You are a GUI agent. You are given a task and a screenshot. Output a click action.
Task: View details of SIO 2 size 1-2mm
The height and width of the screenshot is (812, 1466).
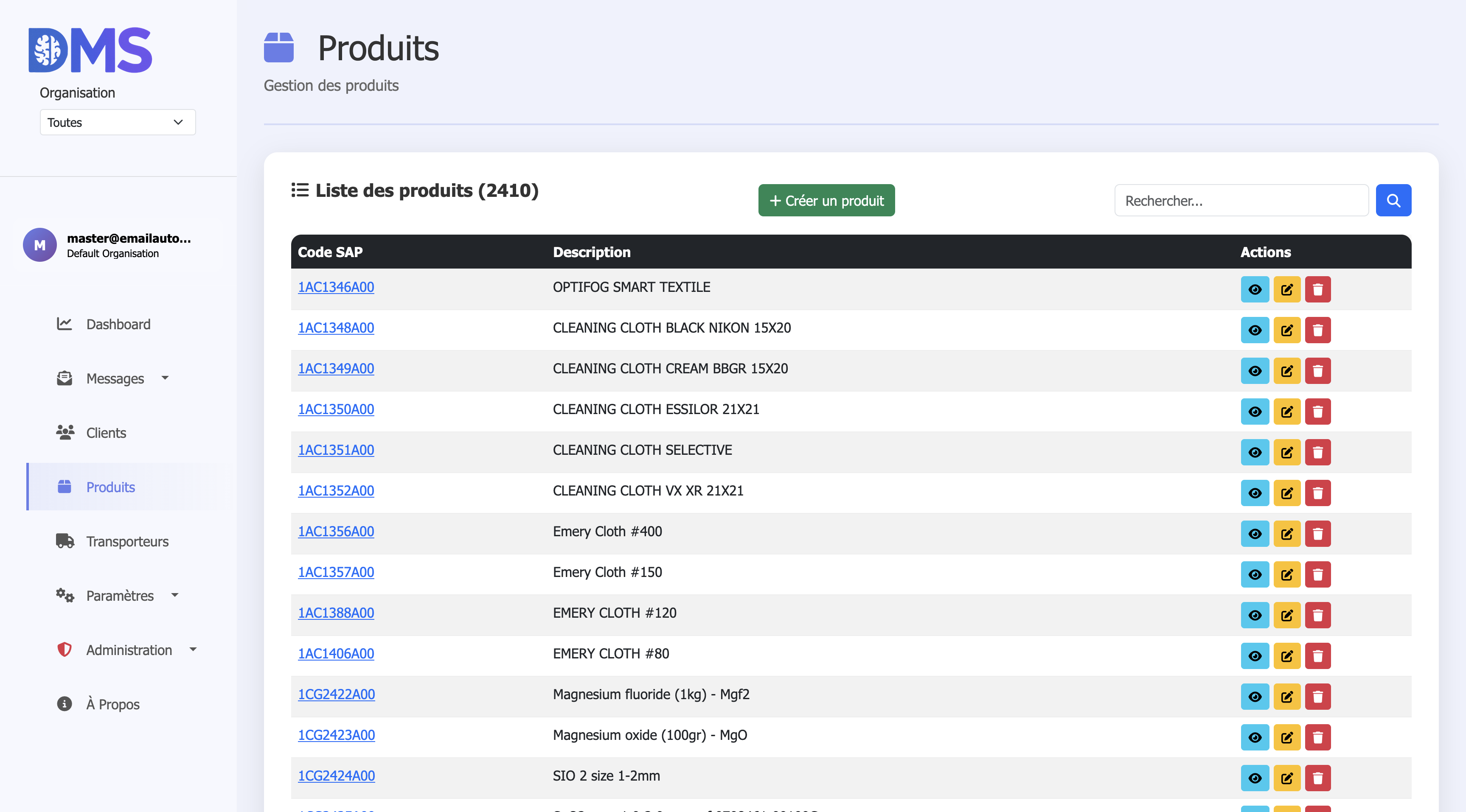point(1254,778)
